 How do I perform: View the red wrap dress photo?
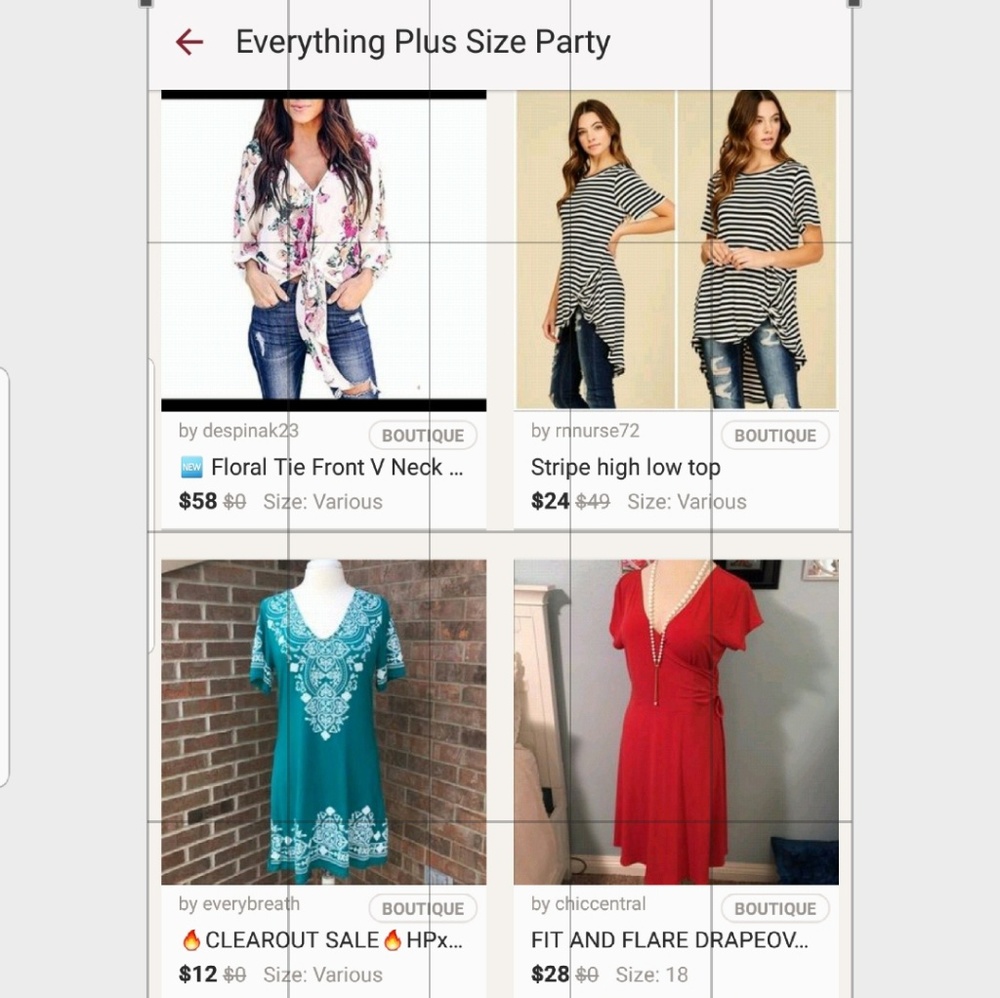click(676, 722)
